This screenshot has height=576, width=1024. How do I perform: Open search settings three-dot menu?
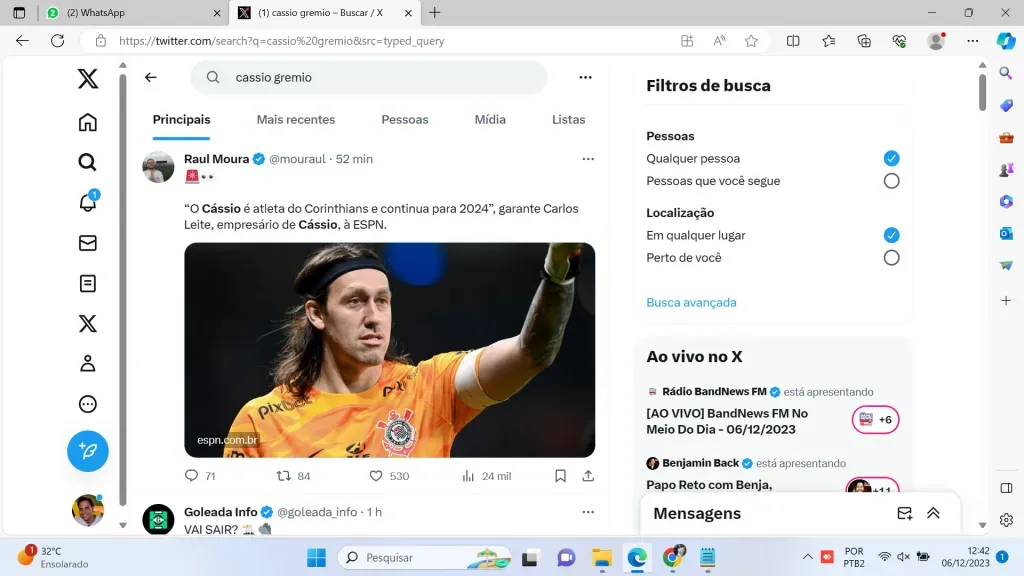point(586,77)
